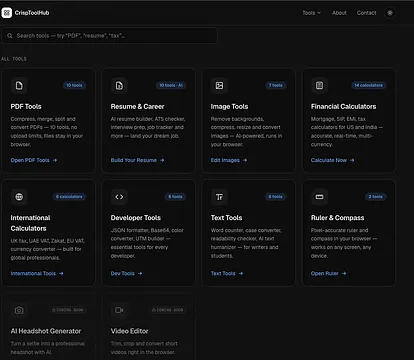
Task: Click the 7 tools badge on Image Tools
Action: [x=276, y=85]
